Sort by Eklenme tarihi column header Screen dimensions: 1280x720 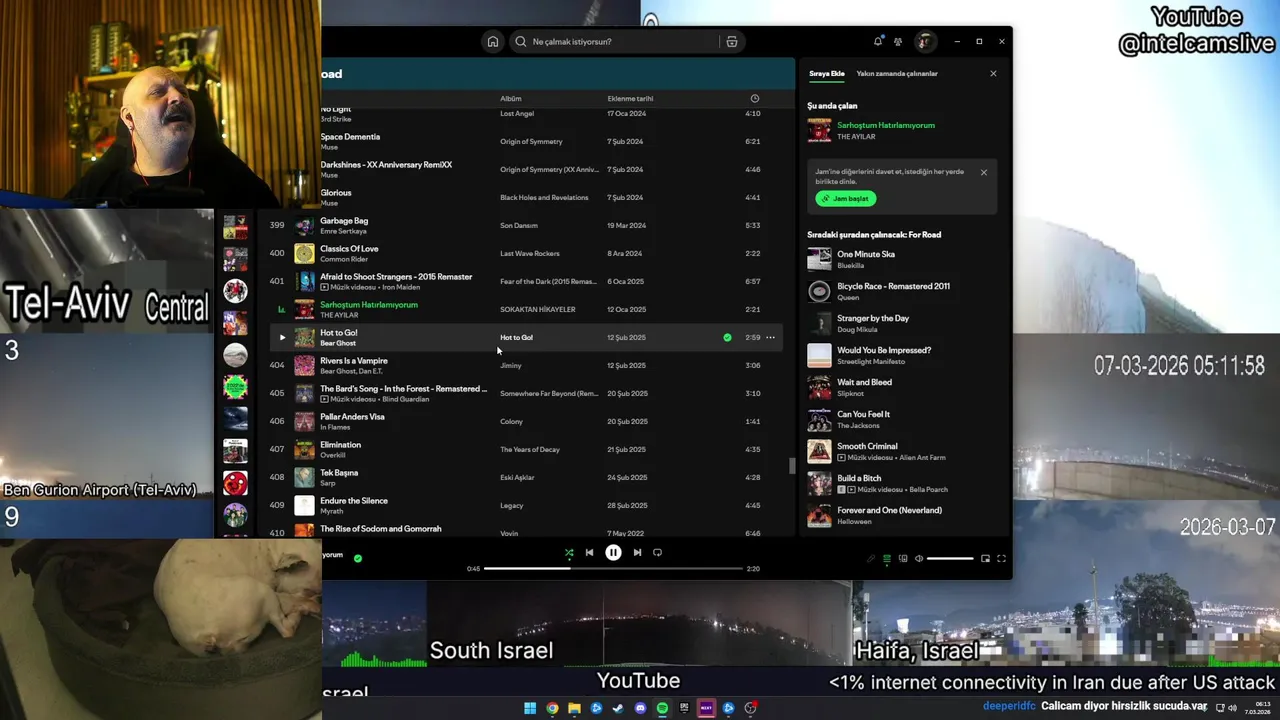pyautogui.click(x=630, y=98)
